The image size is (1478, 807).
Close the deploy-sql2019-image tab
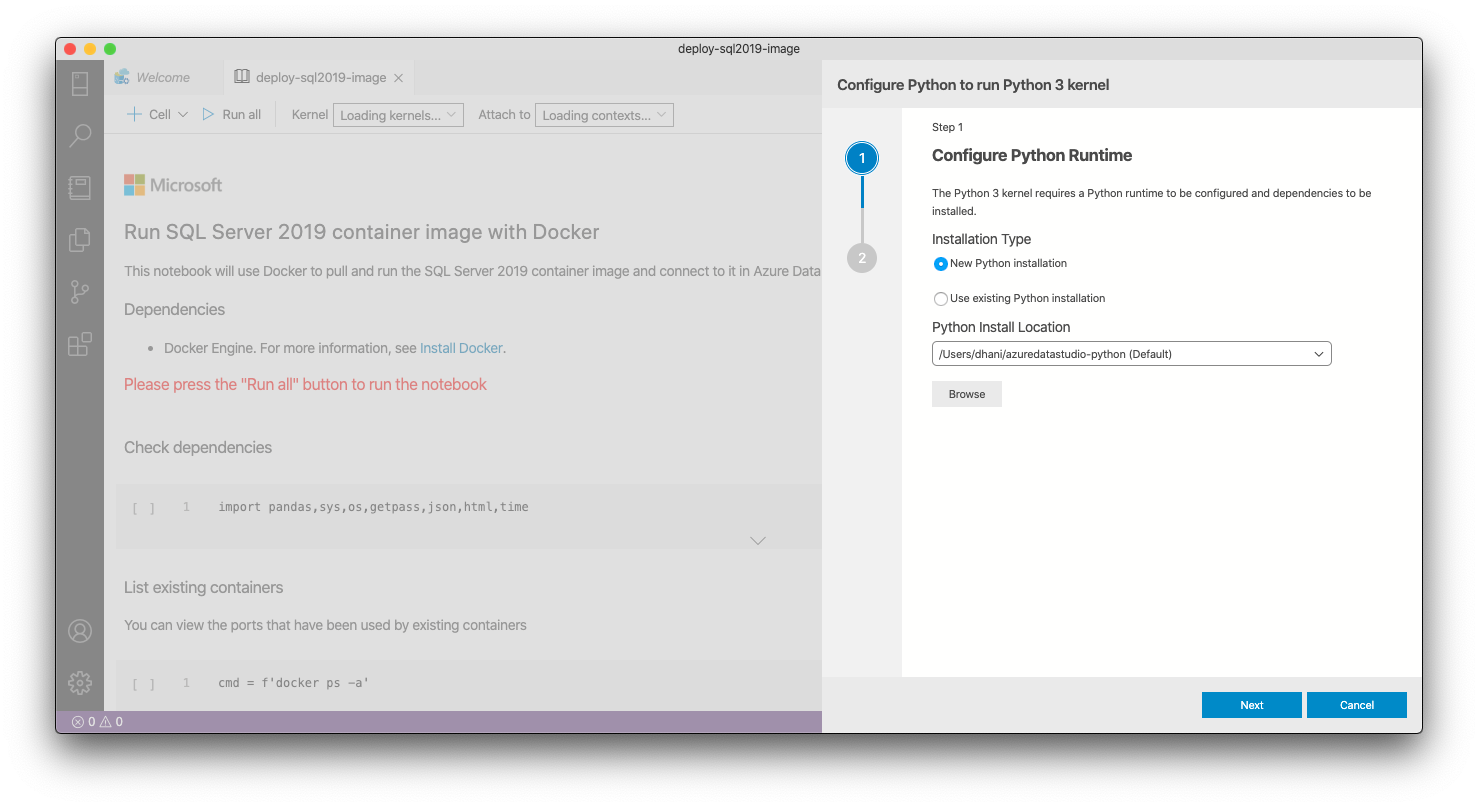[x=398, y=78]
